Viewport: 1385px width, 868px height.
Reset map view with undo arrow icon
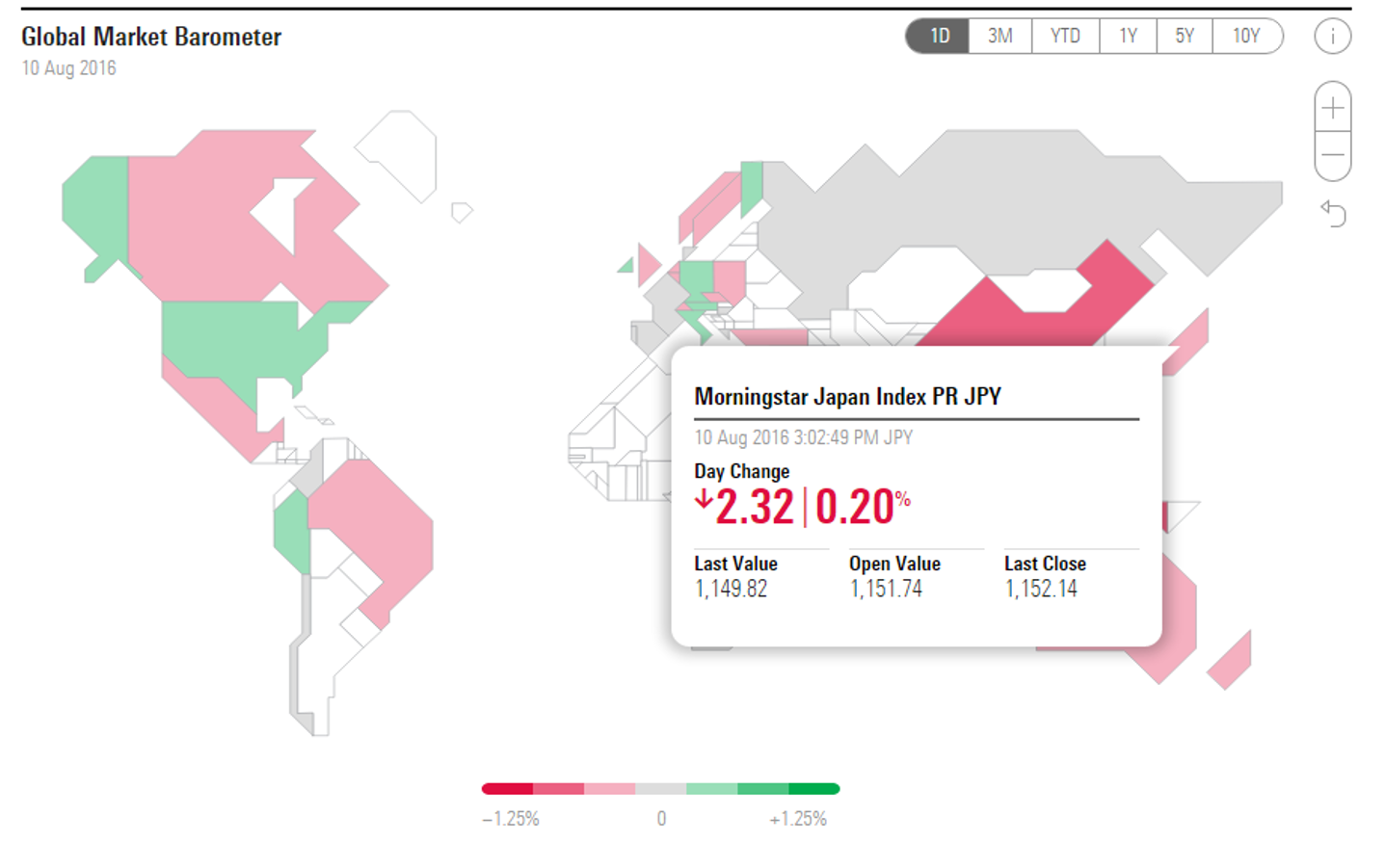(x=1333, y=213)
